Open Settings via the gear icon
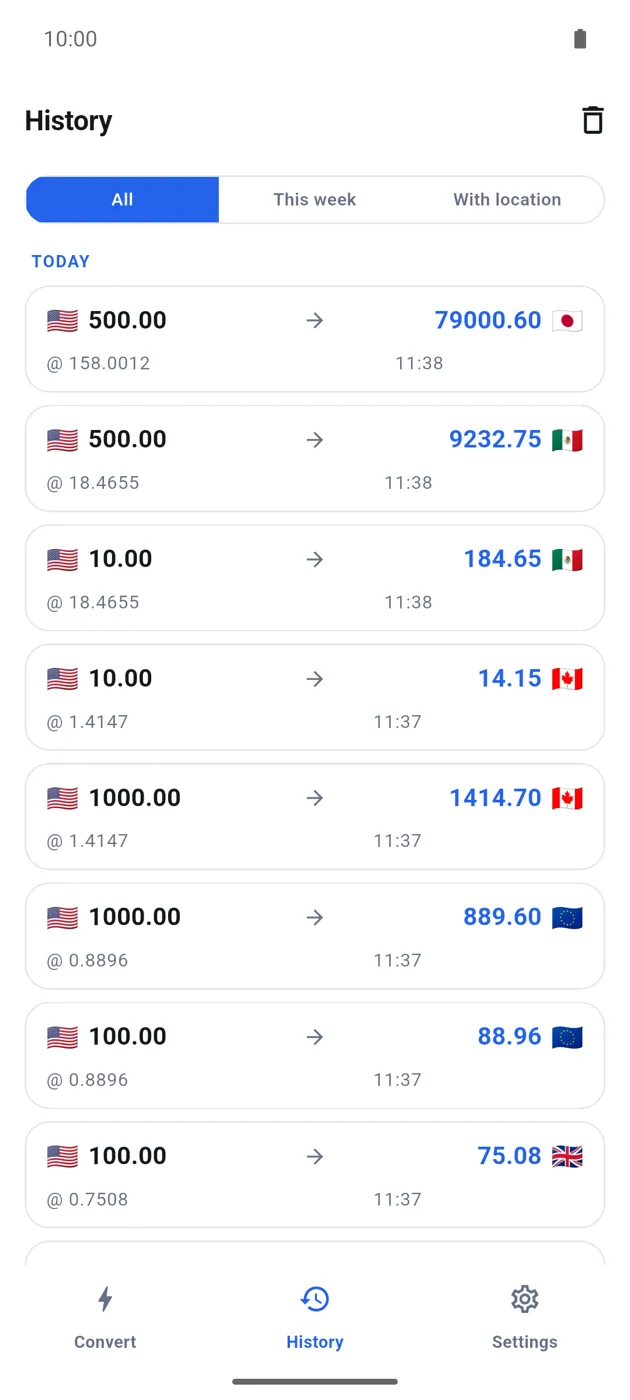 coord(525,1299)
